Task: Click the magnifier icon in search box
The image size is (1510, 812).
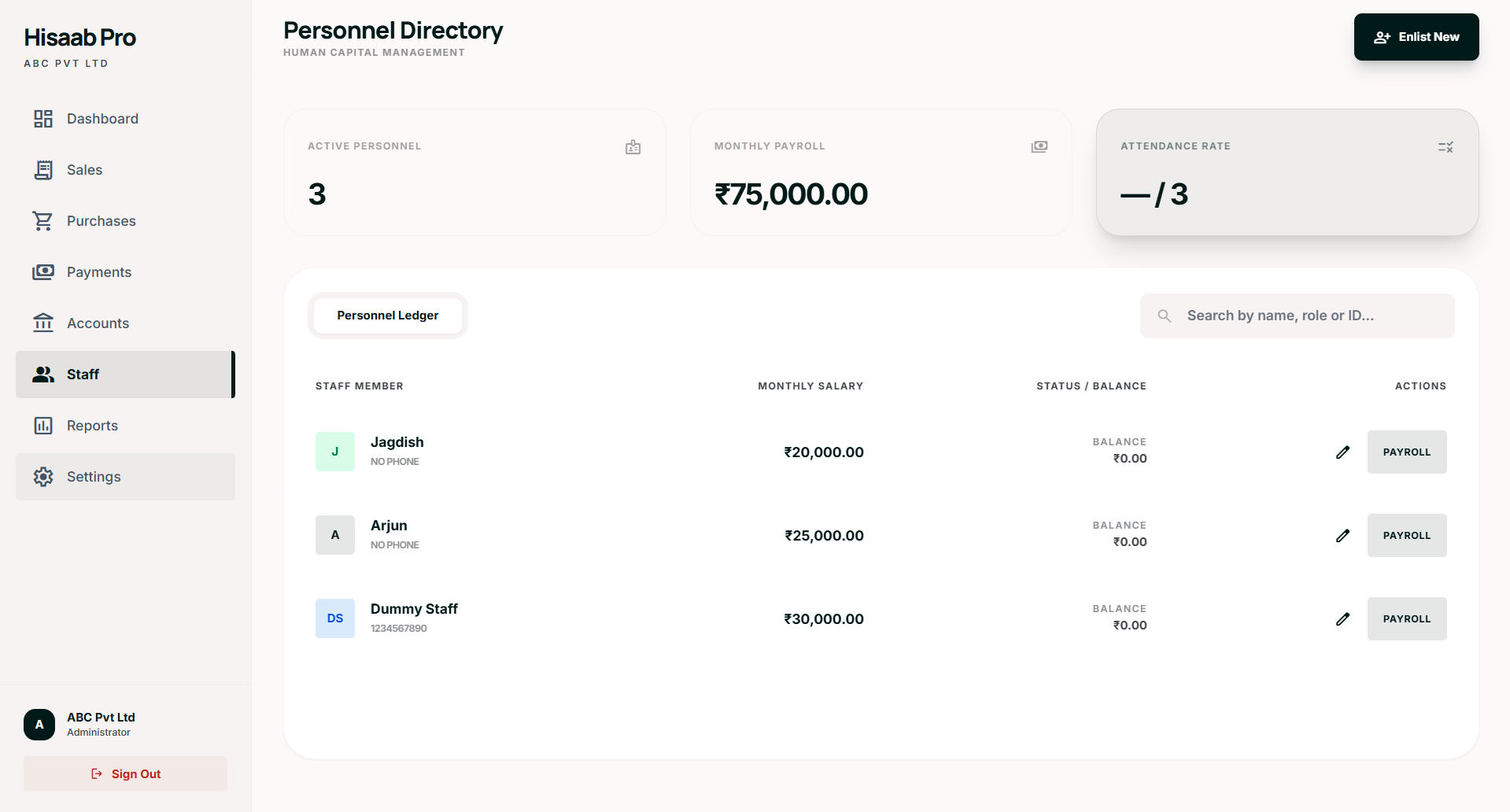Action: pos(1165,316)
